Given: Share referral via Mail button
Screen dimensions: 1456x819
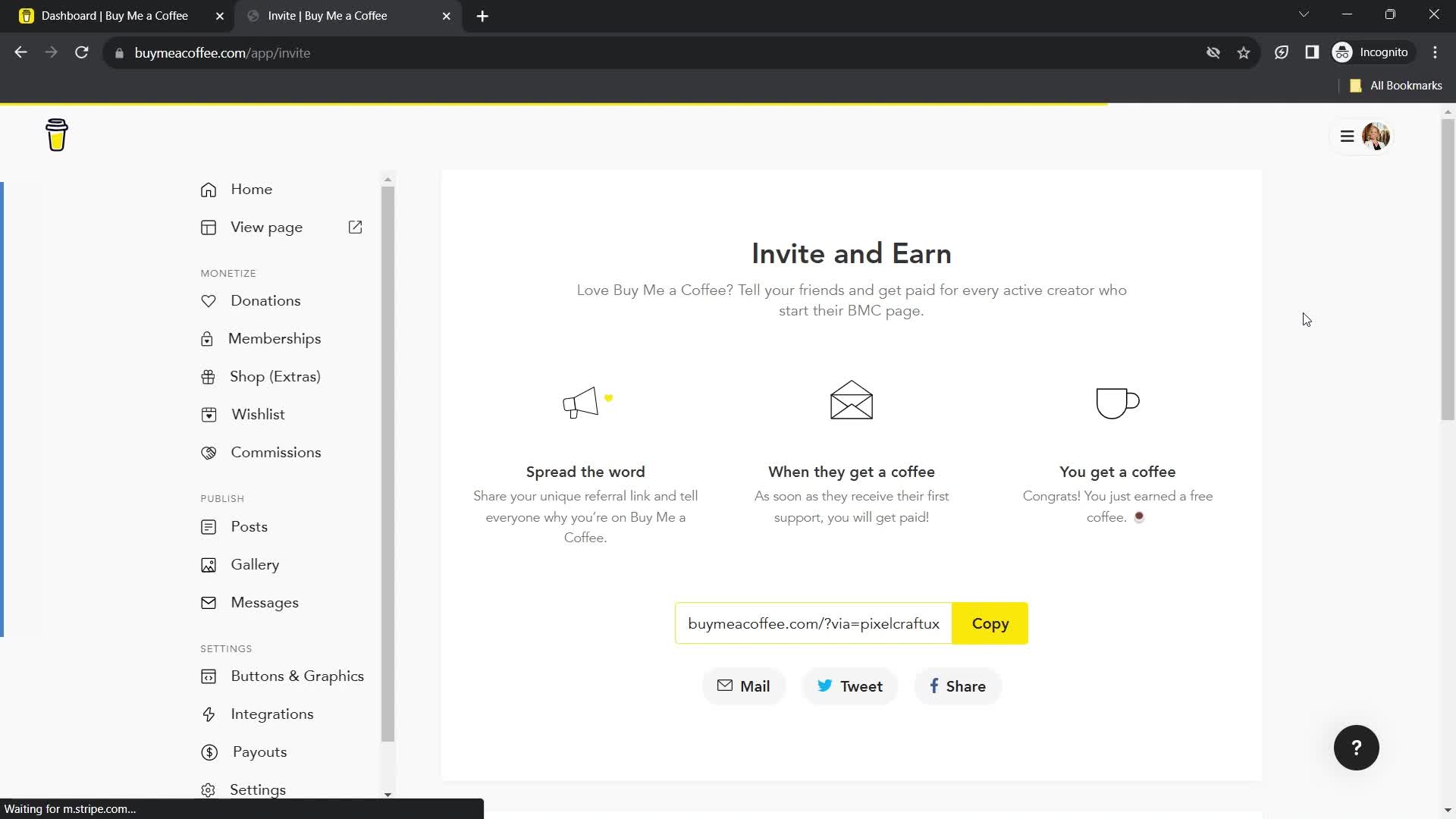Looking at the screenshot, I should [x=743, y=686].
